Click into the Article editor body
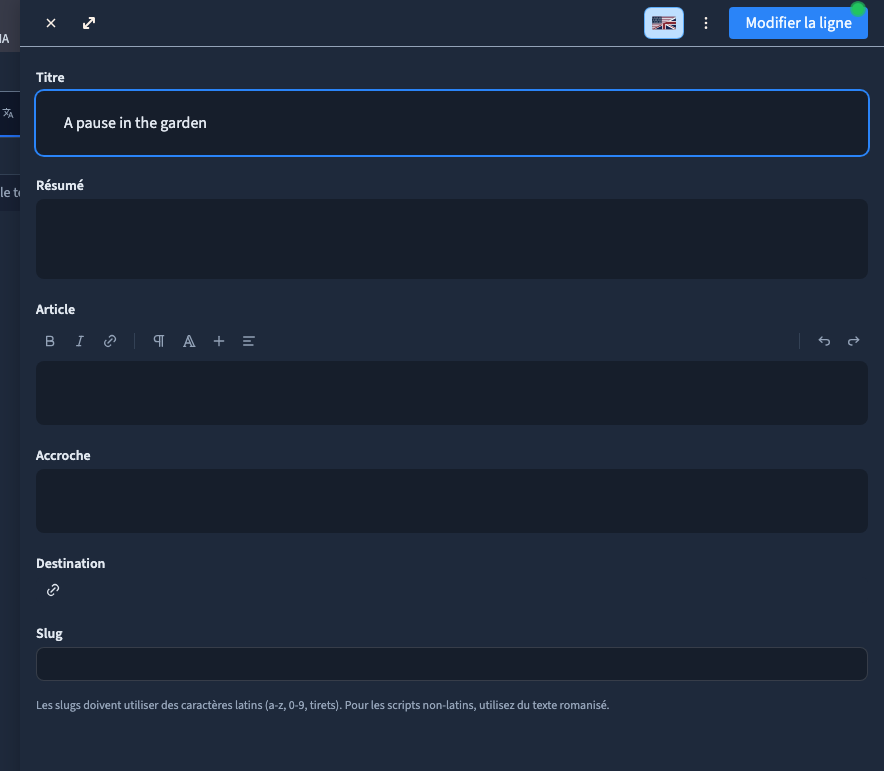This screenshot has height=771, width=884. point(452,393)
